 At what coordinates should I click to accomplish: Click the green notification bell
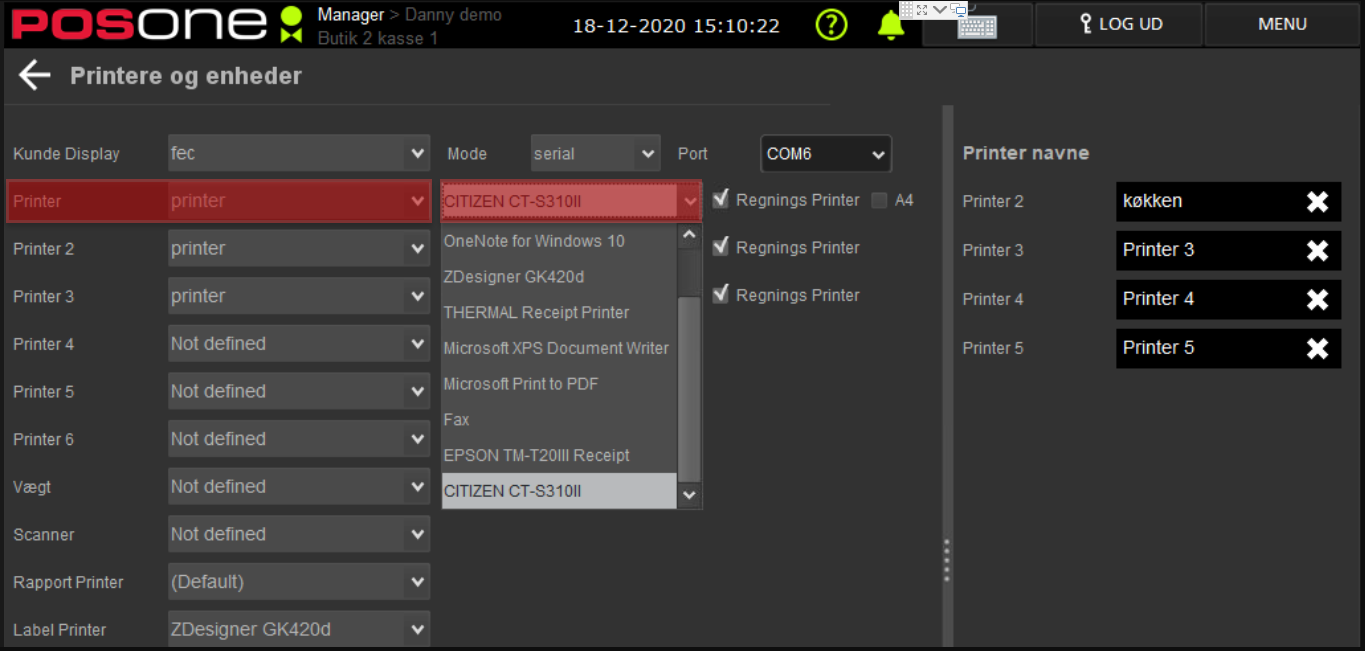click(890, 25)
